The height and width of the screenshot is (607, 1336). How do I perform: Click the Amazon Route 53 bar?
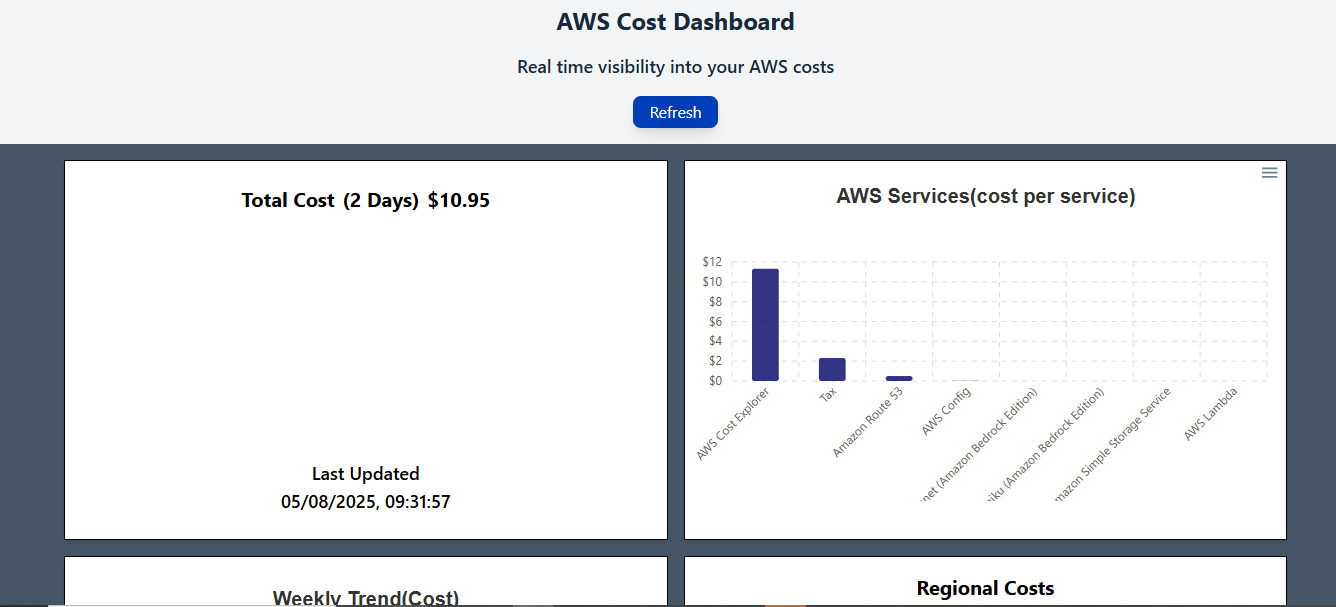pos(899,378)
